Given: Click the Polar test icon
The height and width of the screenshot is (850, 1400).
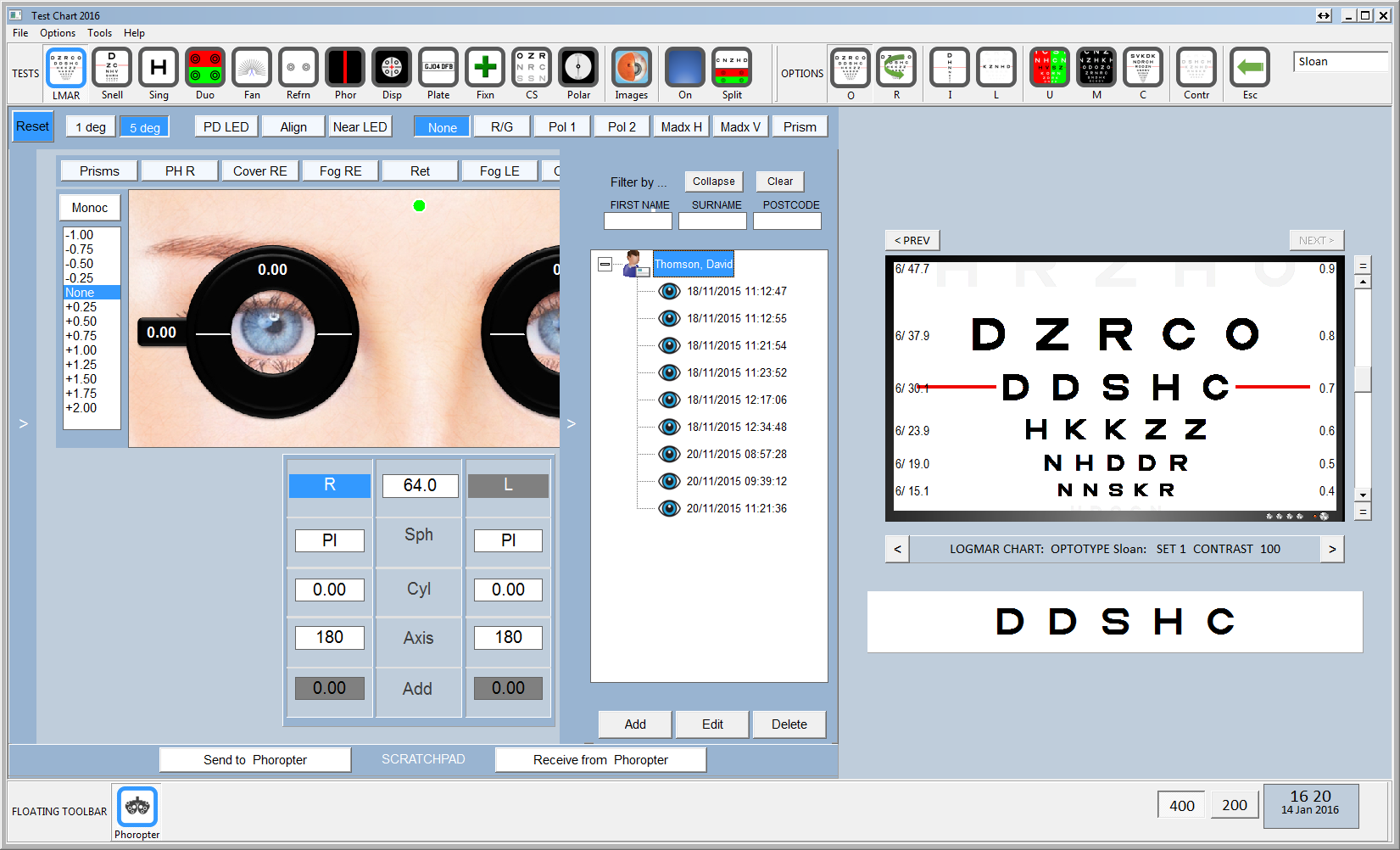Looking at the screenshot, I should [x=578, y=68].
